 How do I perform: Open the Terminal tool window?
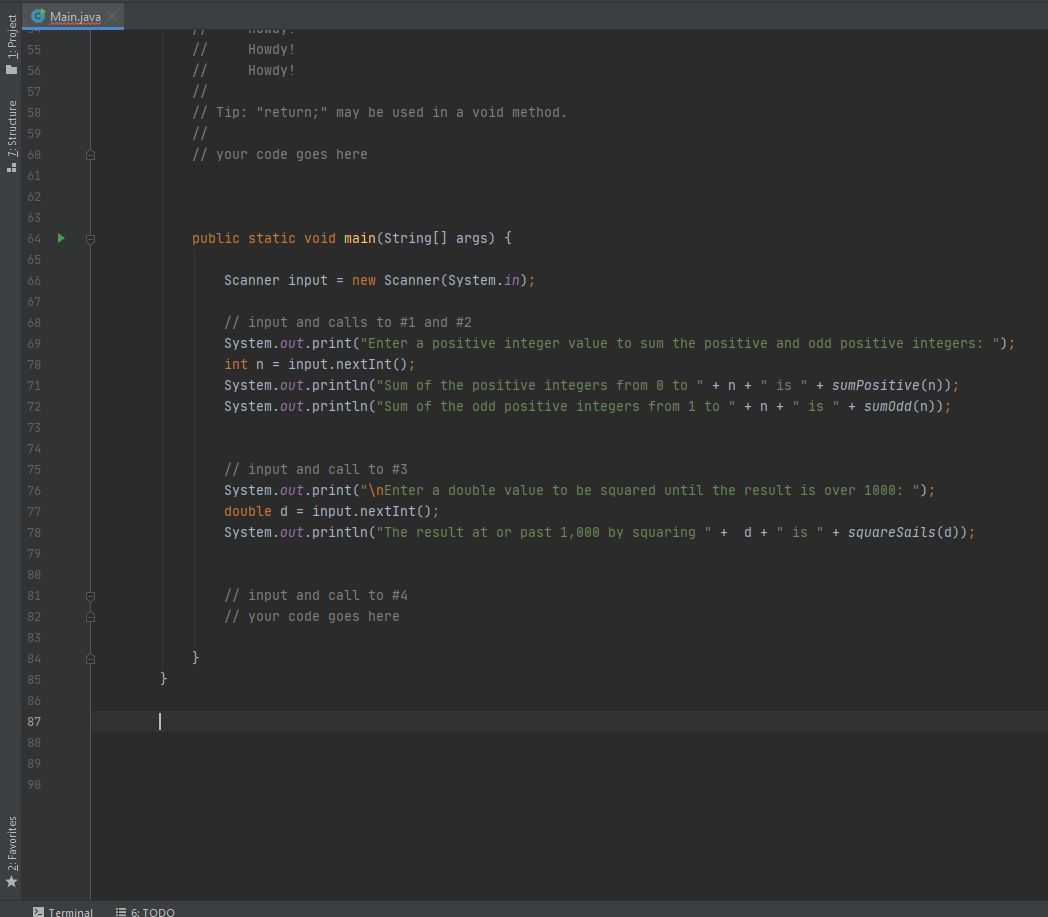click(x=63, y=912)
